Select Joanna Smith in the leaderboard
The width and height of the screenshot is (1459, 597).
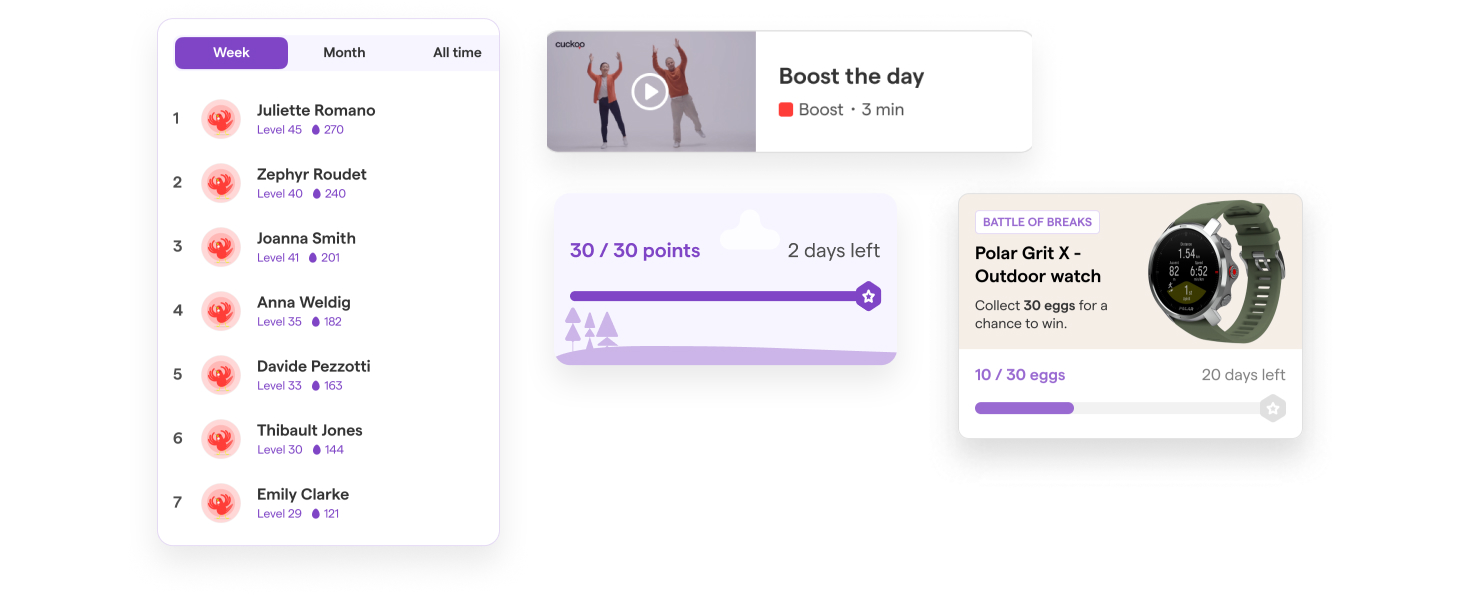(x=306, y=239)
